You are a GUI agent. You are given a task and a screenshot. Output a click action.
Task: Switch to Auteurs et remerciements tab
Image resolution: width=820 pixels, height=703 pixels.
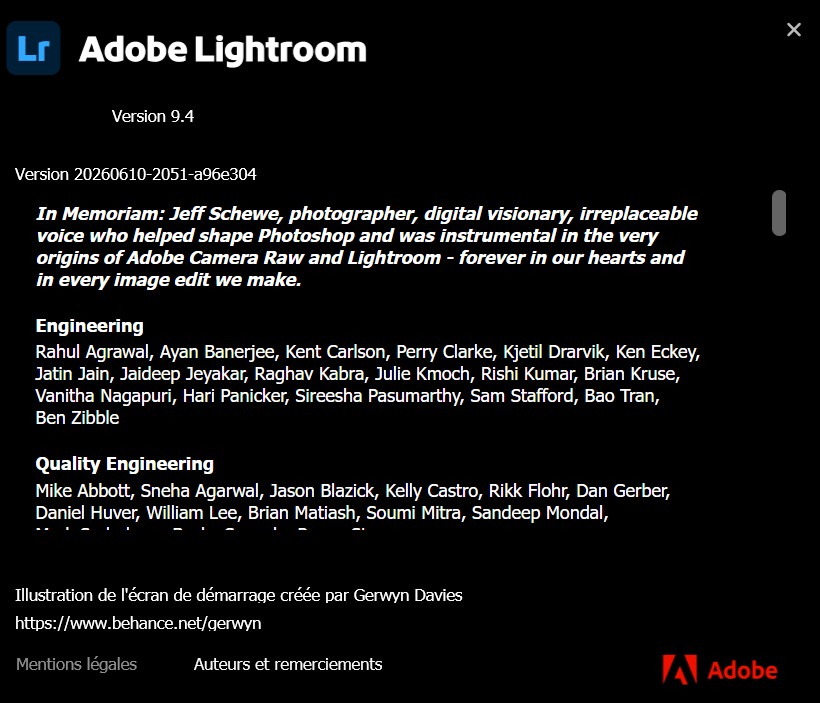pyautogui.click(x=288, y=664)
